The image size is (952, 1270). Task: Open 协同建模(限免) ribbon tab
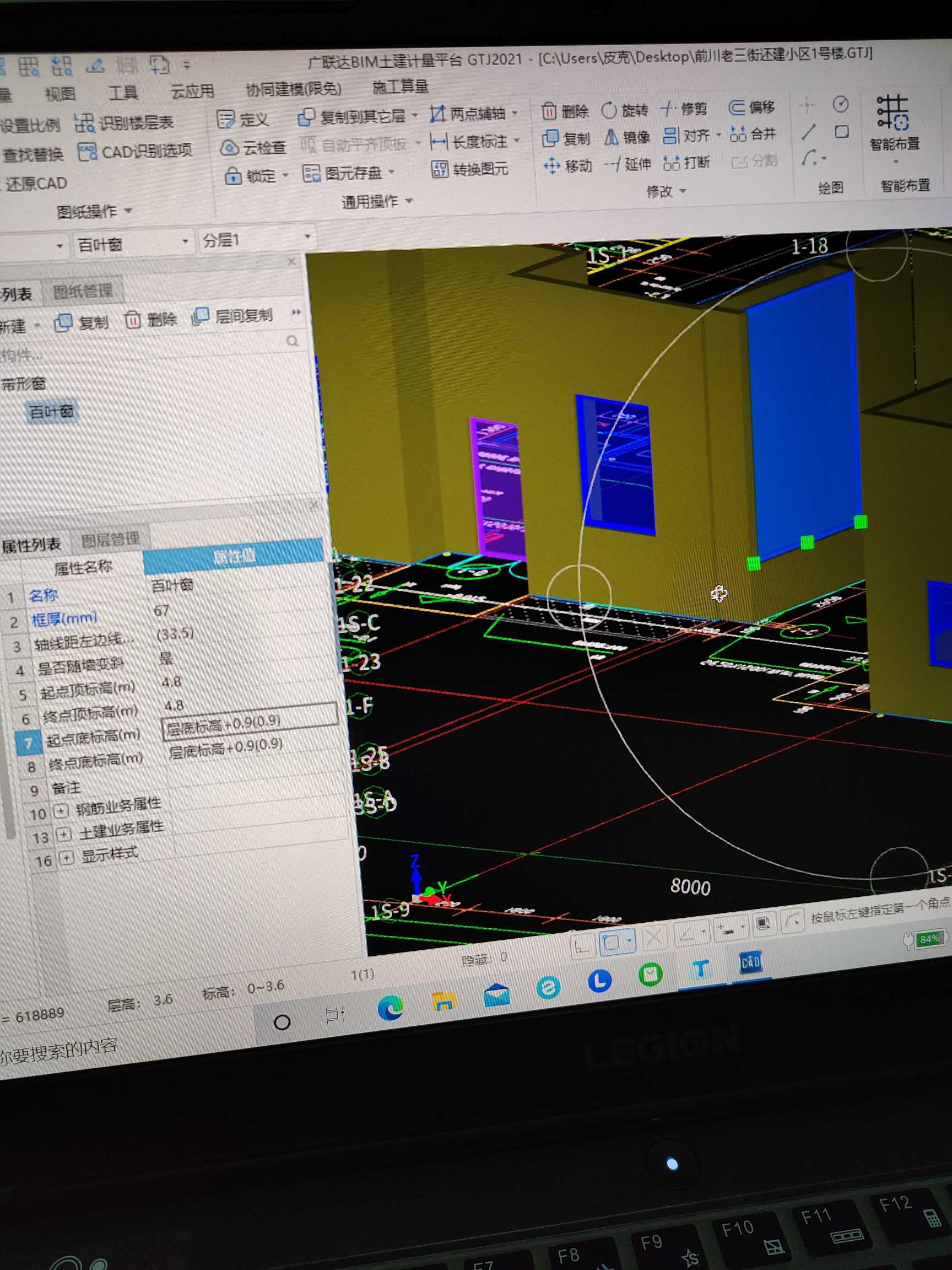pyautogui.click(x=293, y=89)
